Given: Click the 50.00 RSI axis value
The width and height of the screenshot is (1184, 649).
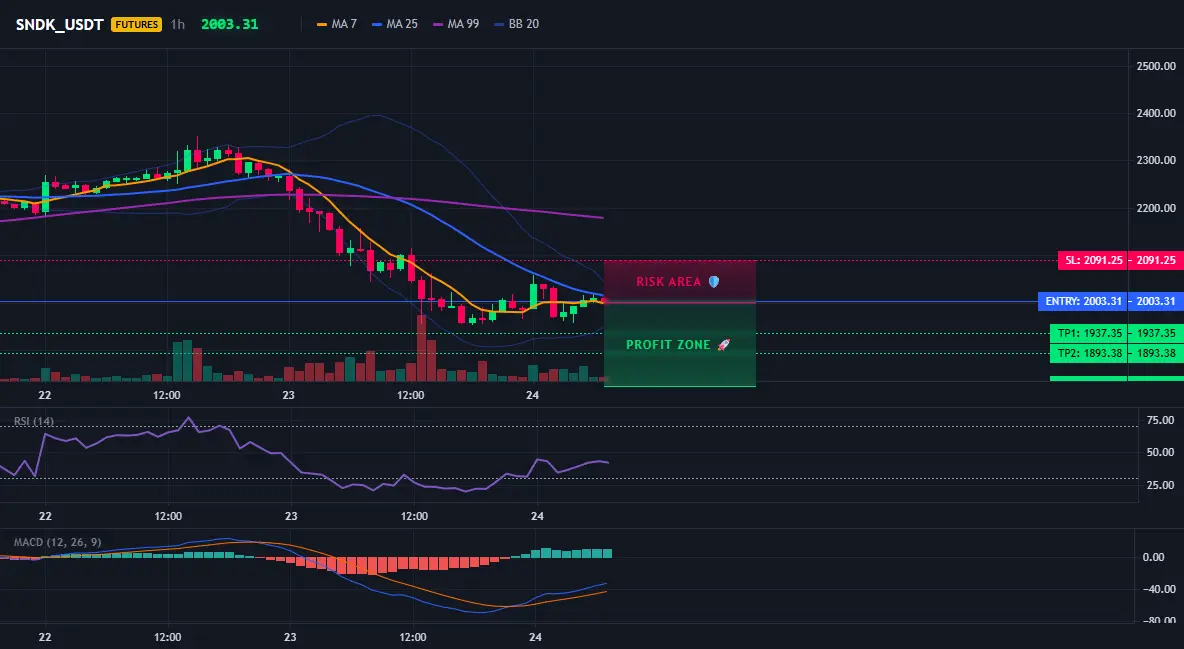Looking at the screenshot, I should 1161,453.
